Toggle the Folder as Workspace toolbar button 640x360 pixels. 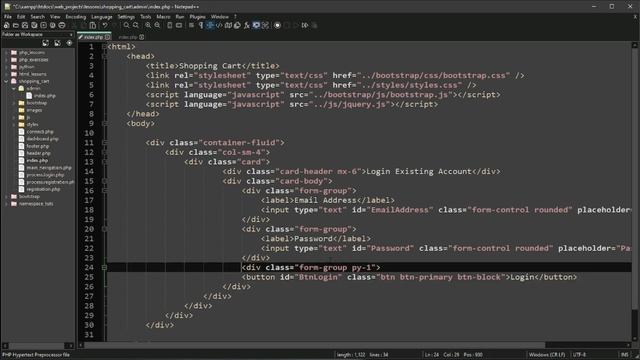[256, 25]
